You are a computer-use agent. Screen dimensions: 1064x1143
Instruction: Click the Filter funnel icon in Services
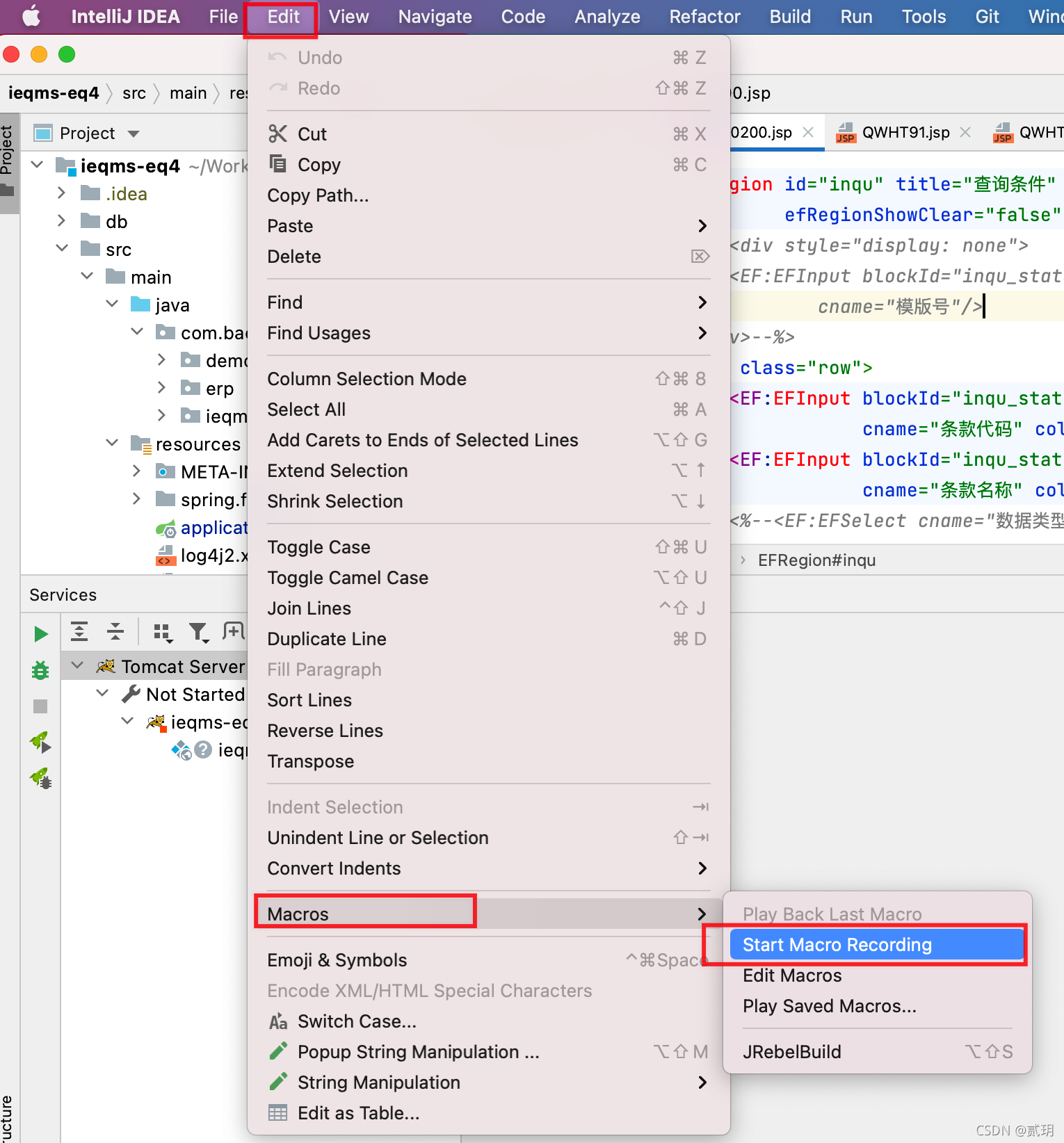coord(198,631)
